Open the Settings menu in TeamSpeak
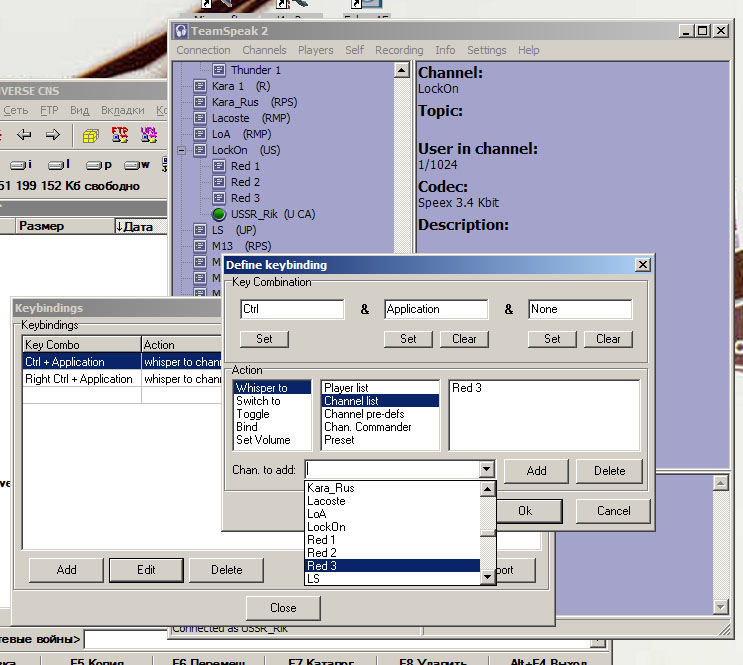743x665 pixels. (x=487, y=50)
